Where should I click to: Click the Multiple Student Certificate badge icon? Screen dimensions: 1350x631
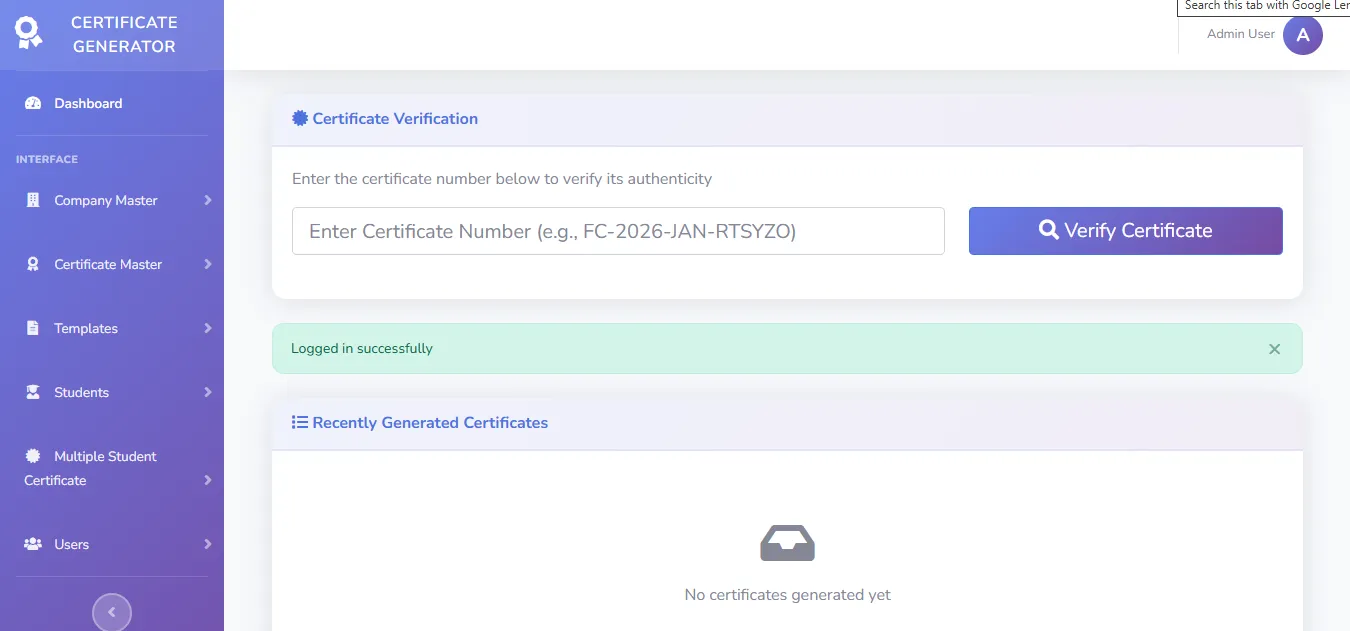click(x=33, y=455)
